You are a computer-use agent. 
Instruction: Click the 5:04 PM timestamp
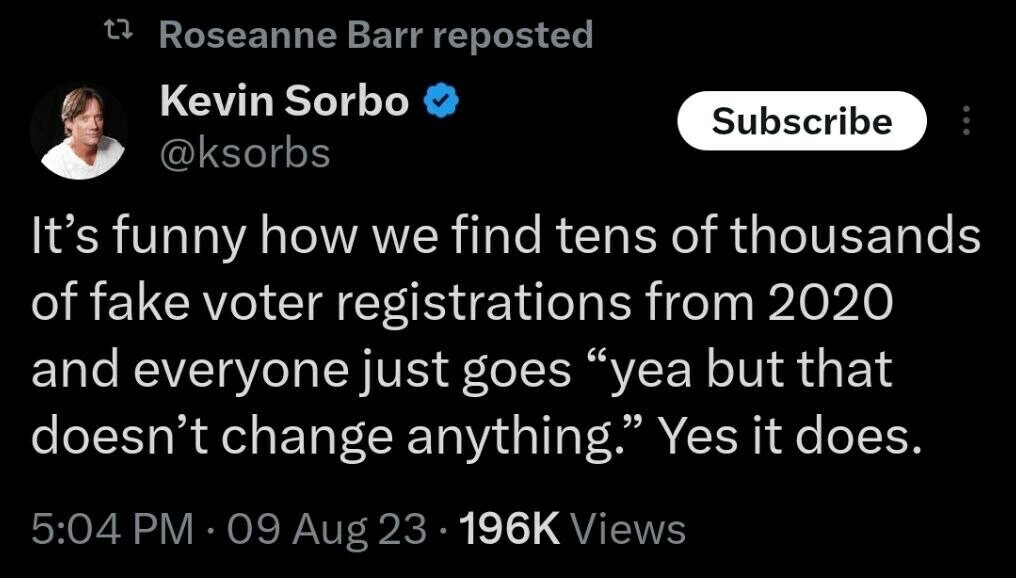pos(110,528)
